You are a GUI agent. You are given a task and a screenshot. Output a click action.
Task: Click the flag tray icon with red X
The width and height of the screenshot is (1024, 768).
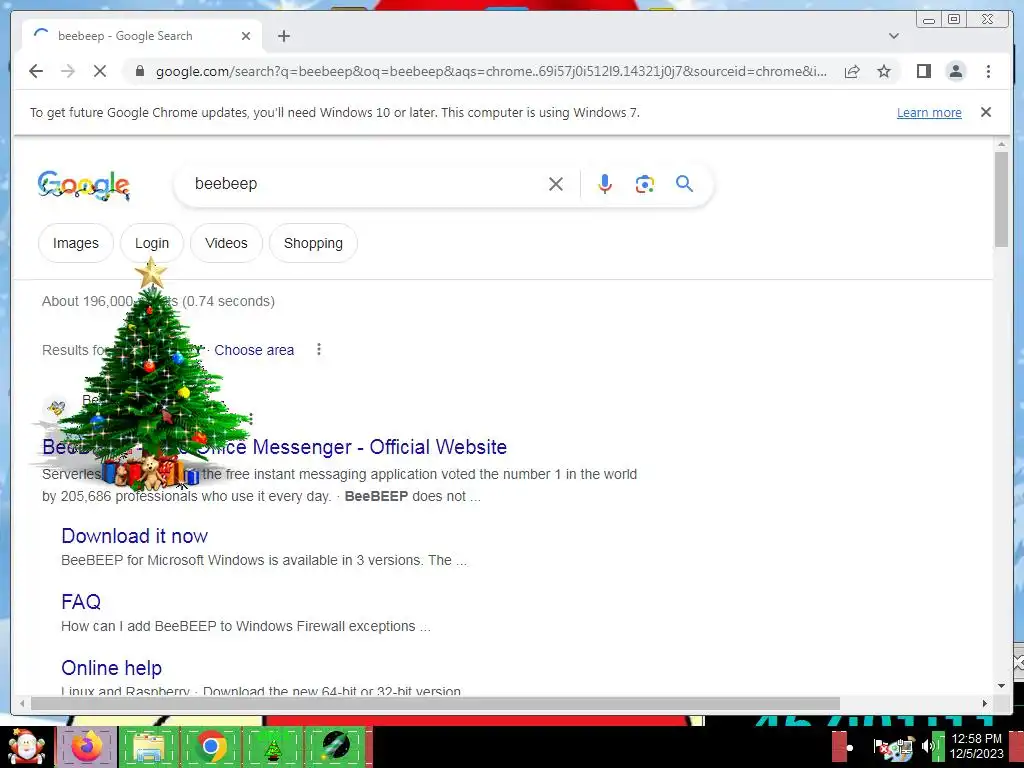click(x=882, y=748)
